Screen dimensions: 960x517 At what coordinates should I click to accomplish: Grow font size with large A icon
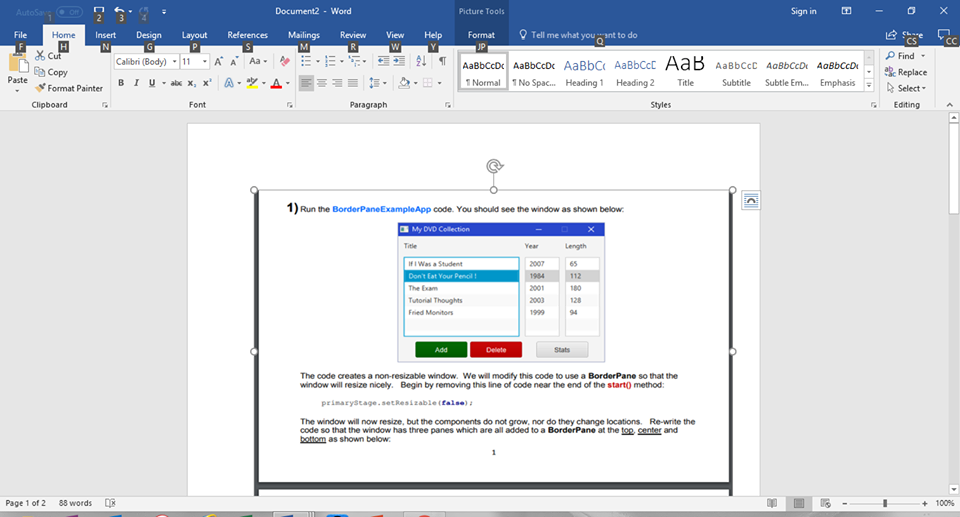tap(219, 61)
